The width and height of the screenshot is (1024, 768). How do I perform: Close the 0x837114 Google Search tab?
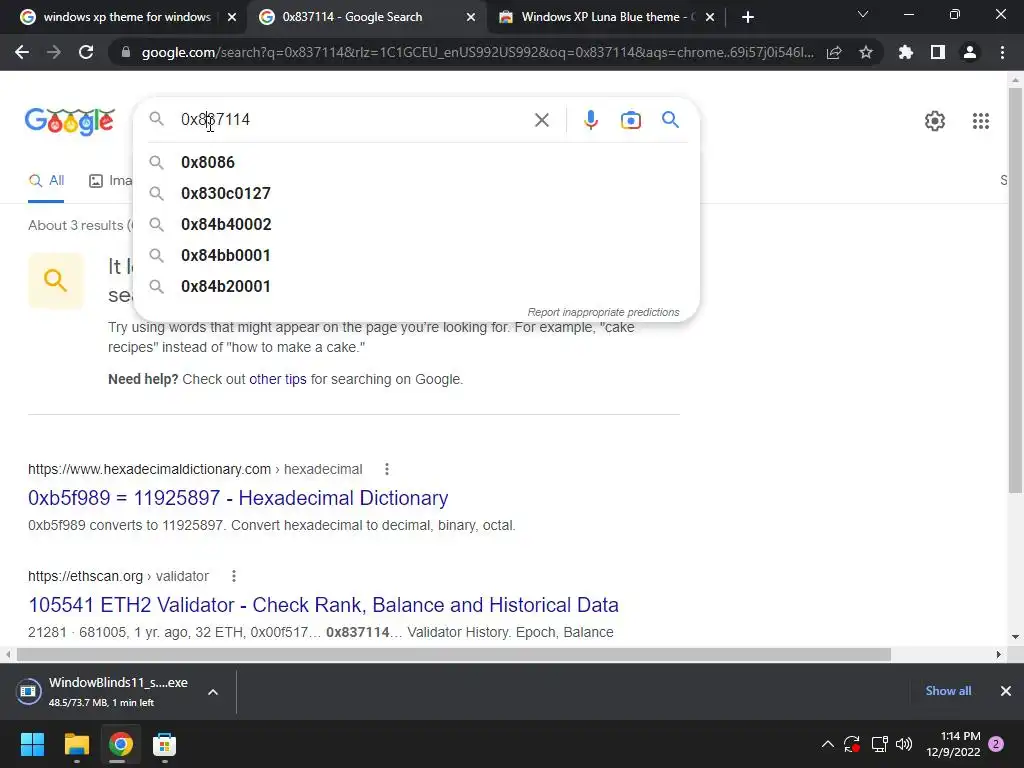tap(471, 17)
